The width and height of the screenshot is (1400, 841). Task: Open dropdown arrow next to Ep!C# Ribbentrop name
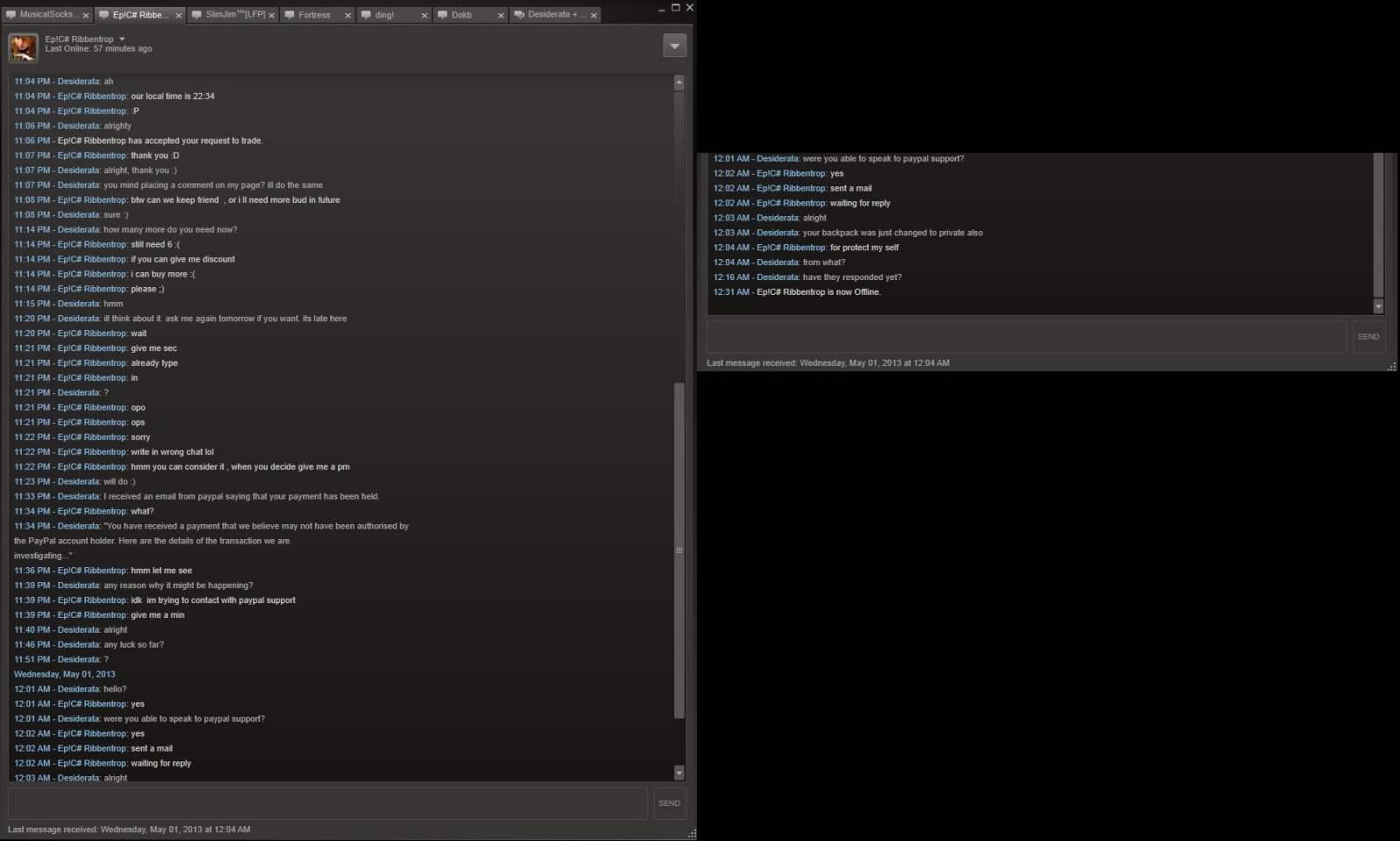122,39
